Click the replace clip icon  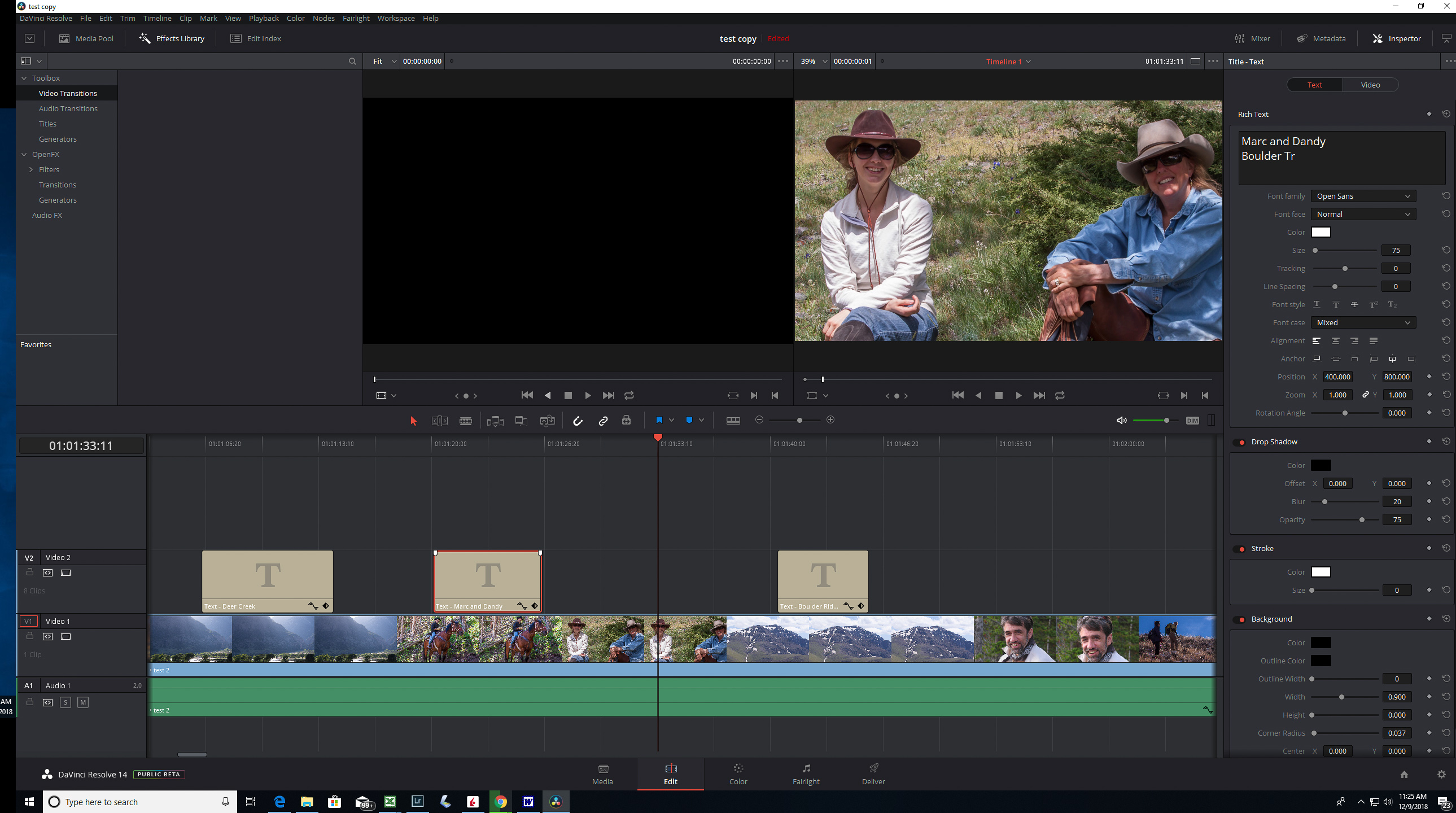coord(547,421)
